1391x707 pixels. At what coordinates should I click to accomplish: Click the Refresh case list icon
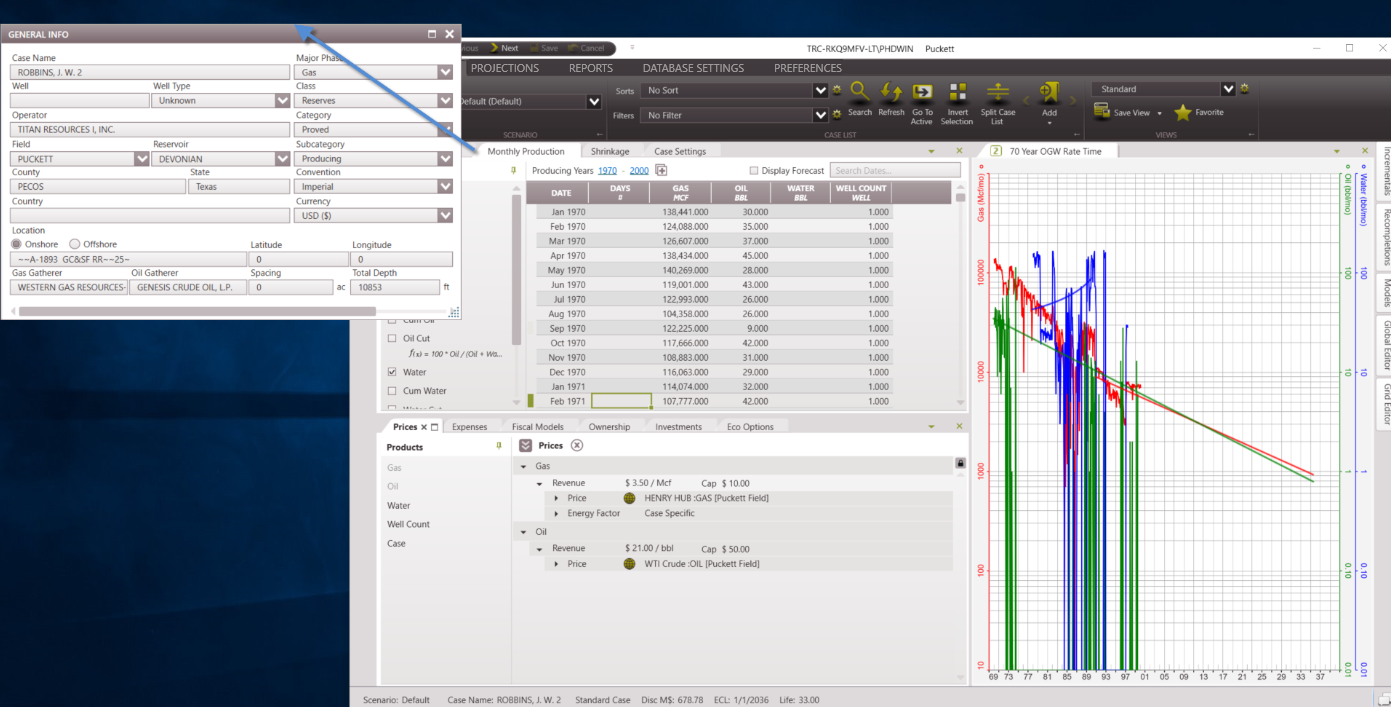click(x=891, y=92)
